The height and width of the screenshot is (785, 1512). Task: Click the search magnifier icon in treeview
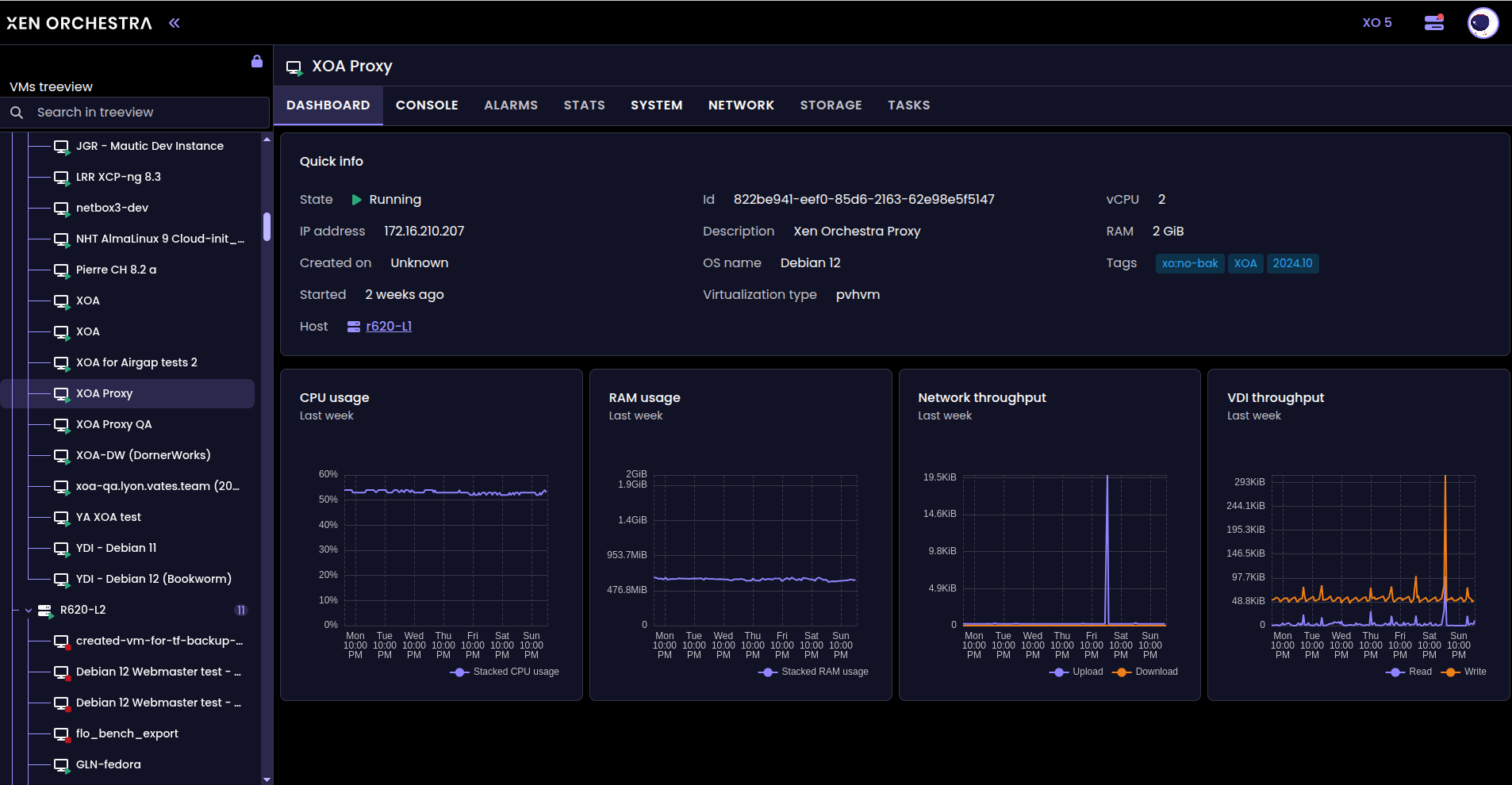pos(17,113)
